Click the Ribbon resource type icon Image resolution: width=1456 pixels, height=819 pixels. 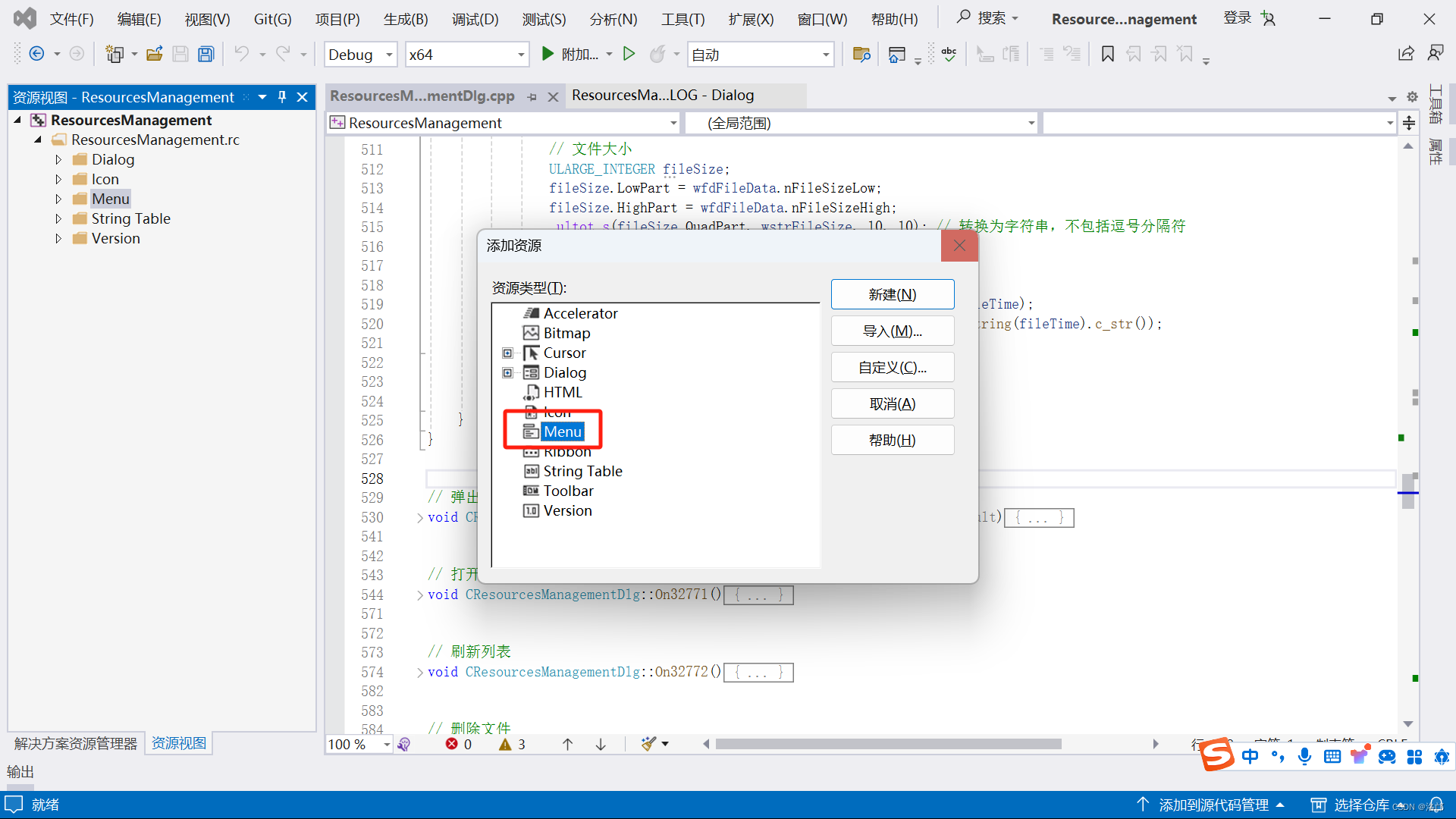coord(530,451)
